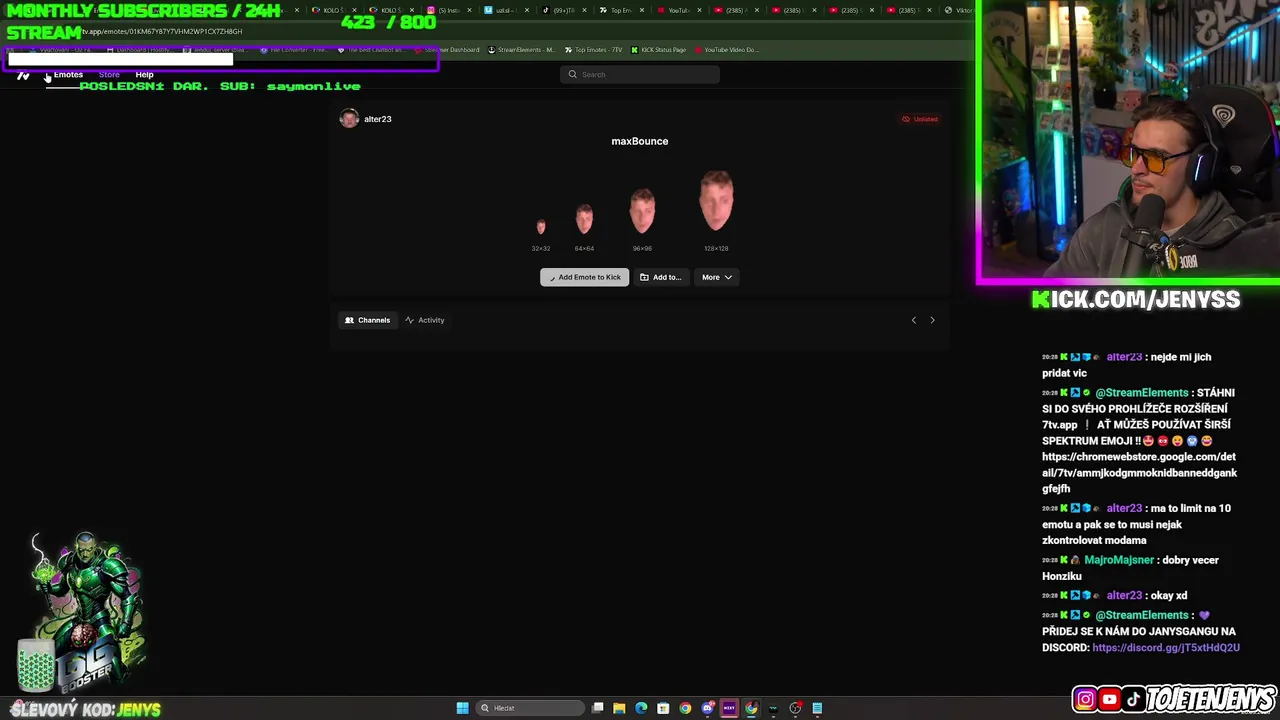
Task: Switch to the Viktor browser tab
Action: tap(960, 10)
